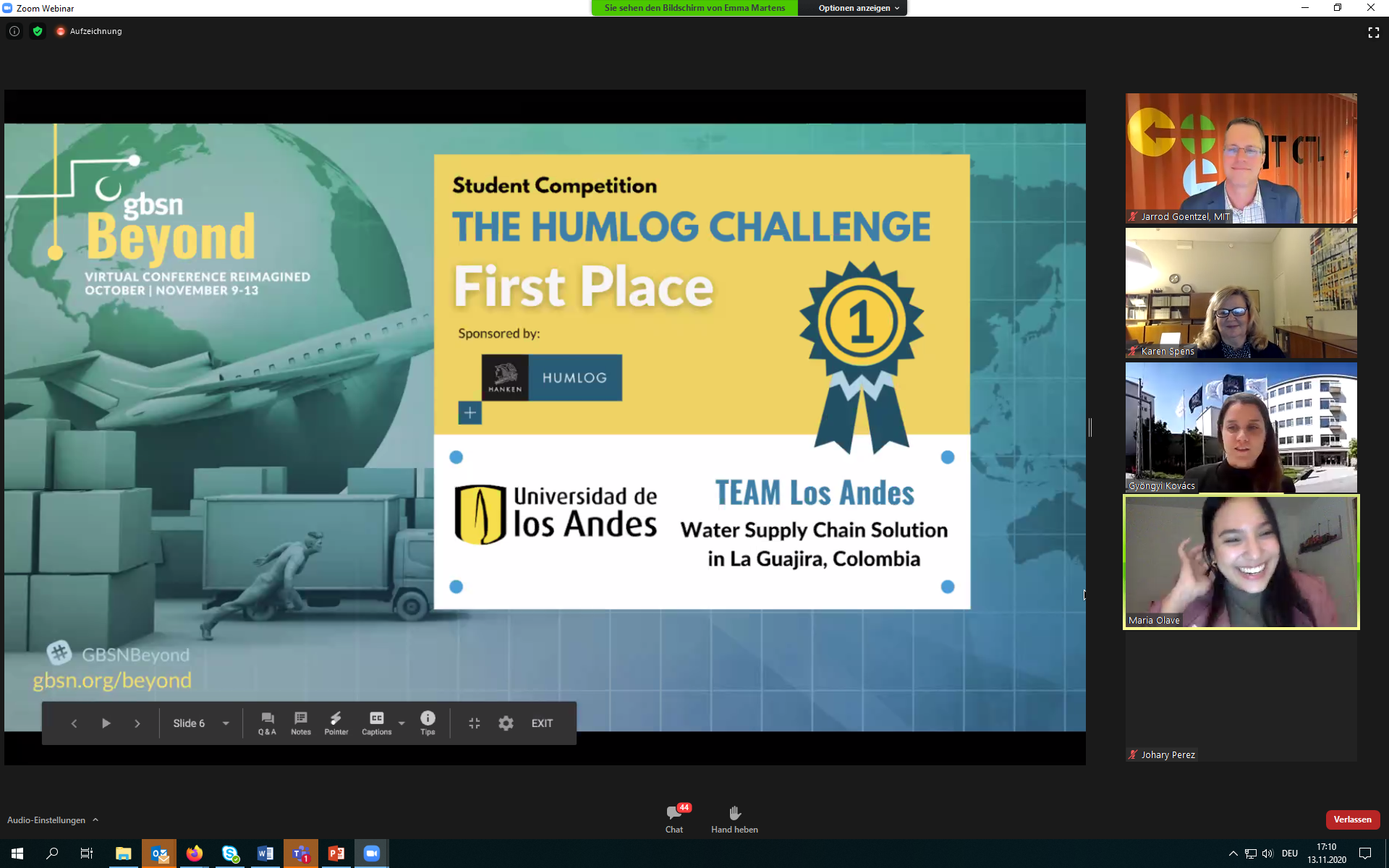Image resolution: width=1389 pixels, height=868 pixels.
Task: Open the Q&A presentation tool
Action: [x=267, y=723]
